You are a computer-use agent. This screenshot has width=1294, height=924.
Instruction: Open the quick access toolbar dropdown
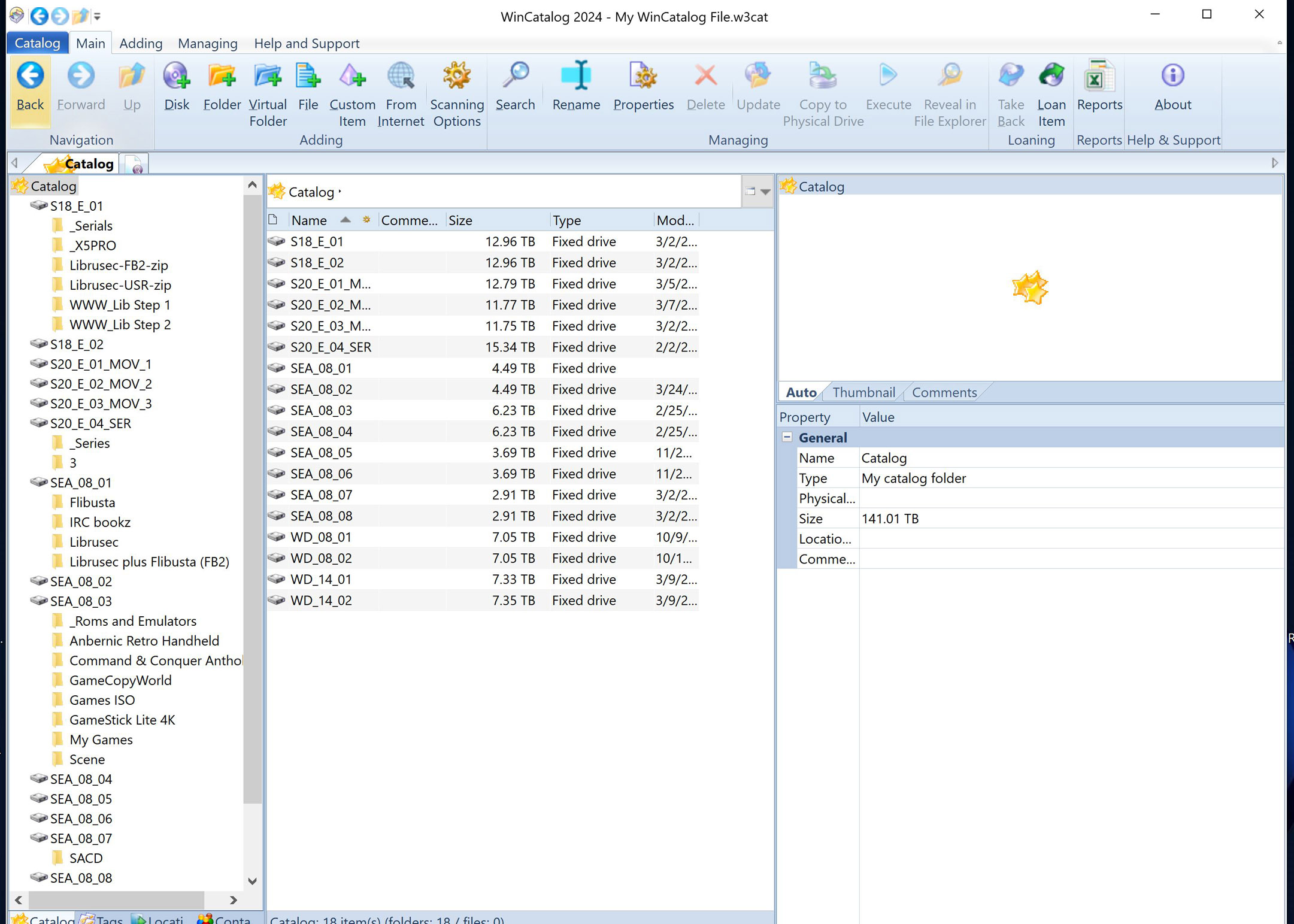pos(97,16)
